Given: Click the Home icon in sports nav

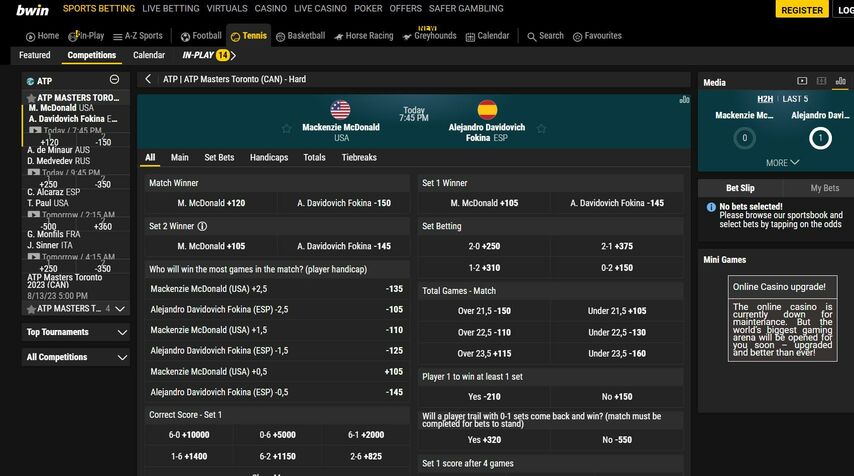Looking at the screenshot, I should [30, 36].
